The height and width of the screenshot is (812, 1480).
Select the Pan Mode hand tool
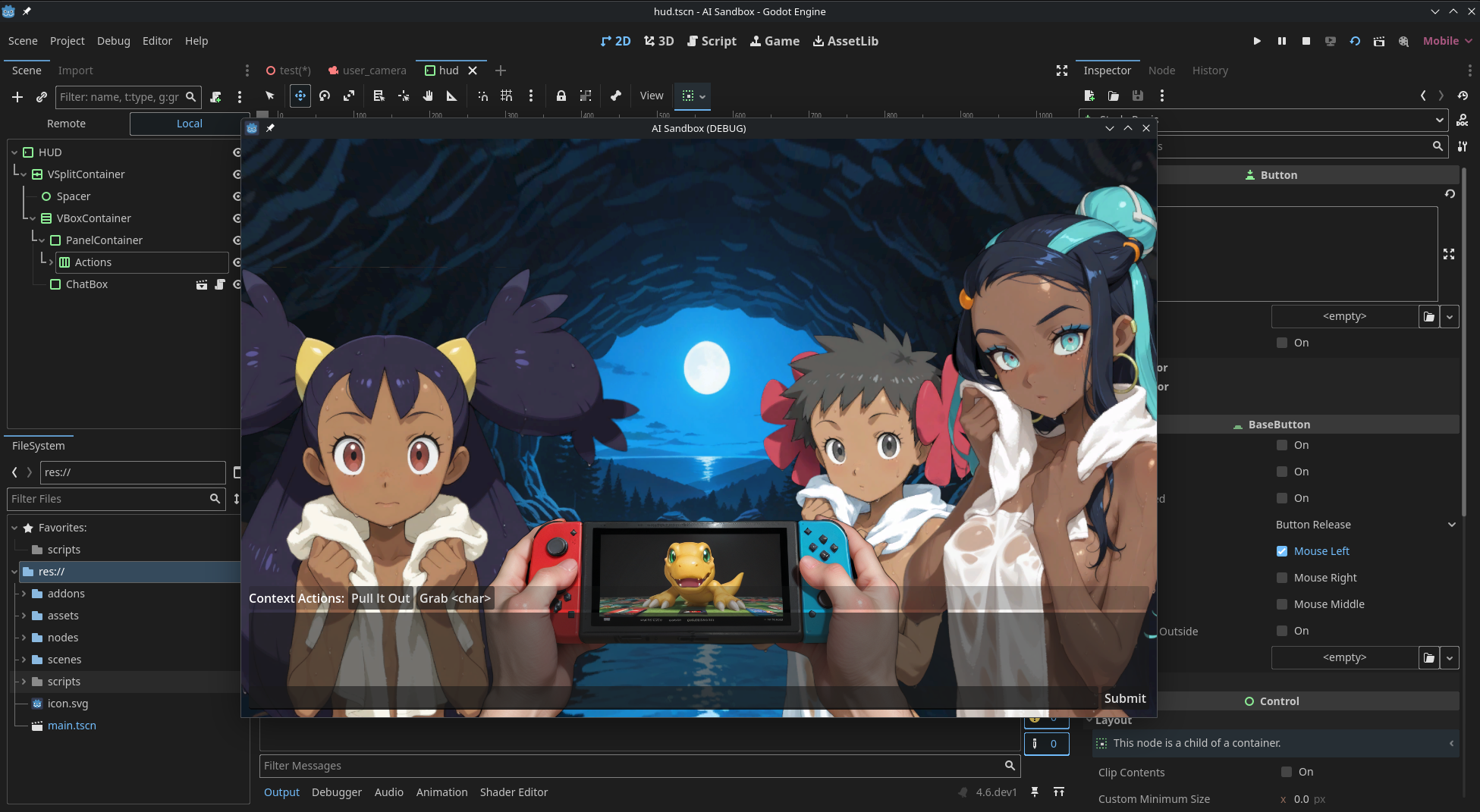pos(428,96)
